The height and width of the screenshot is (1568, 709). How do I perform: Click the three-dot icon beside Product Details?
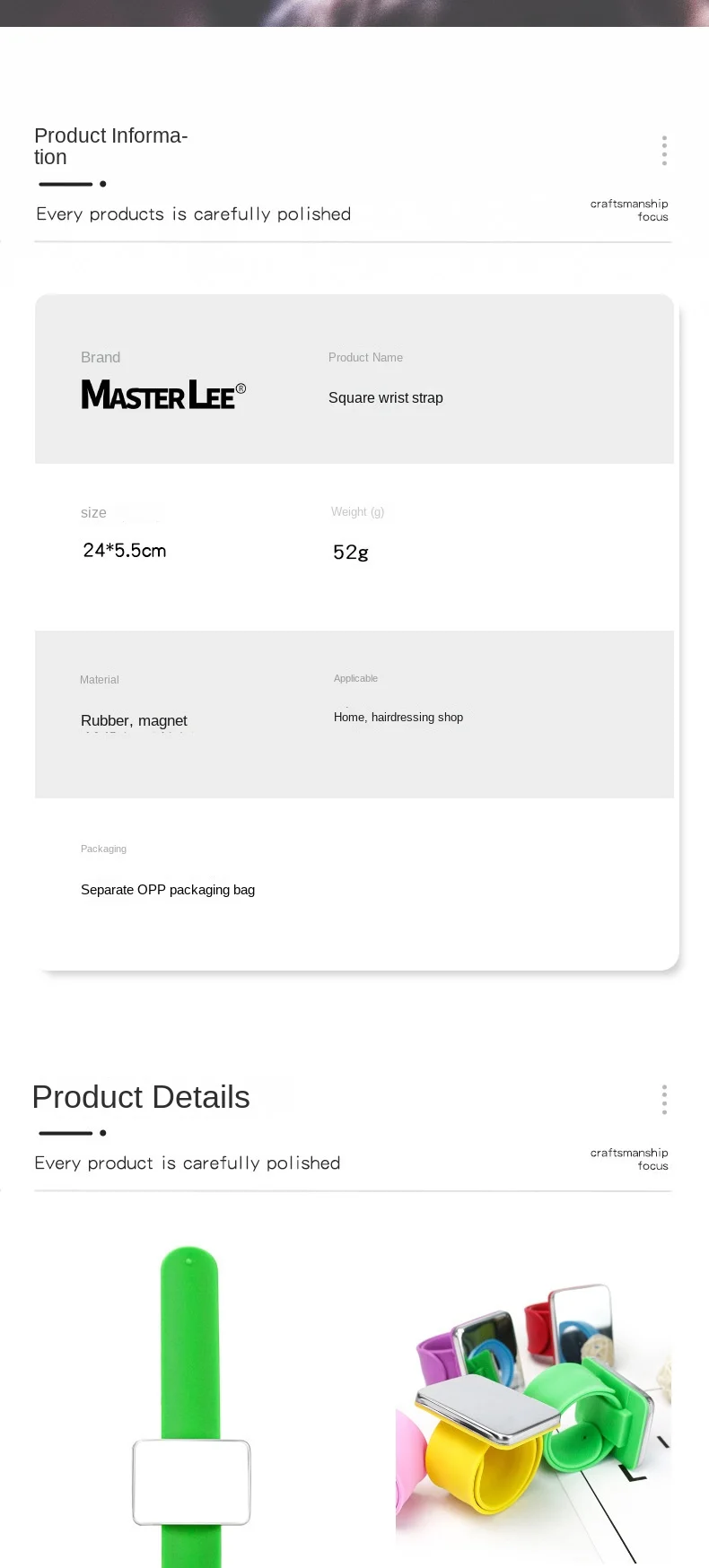tap(664, 1100)
